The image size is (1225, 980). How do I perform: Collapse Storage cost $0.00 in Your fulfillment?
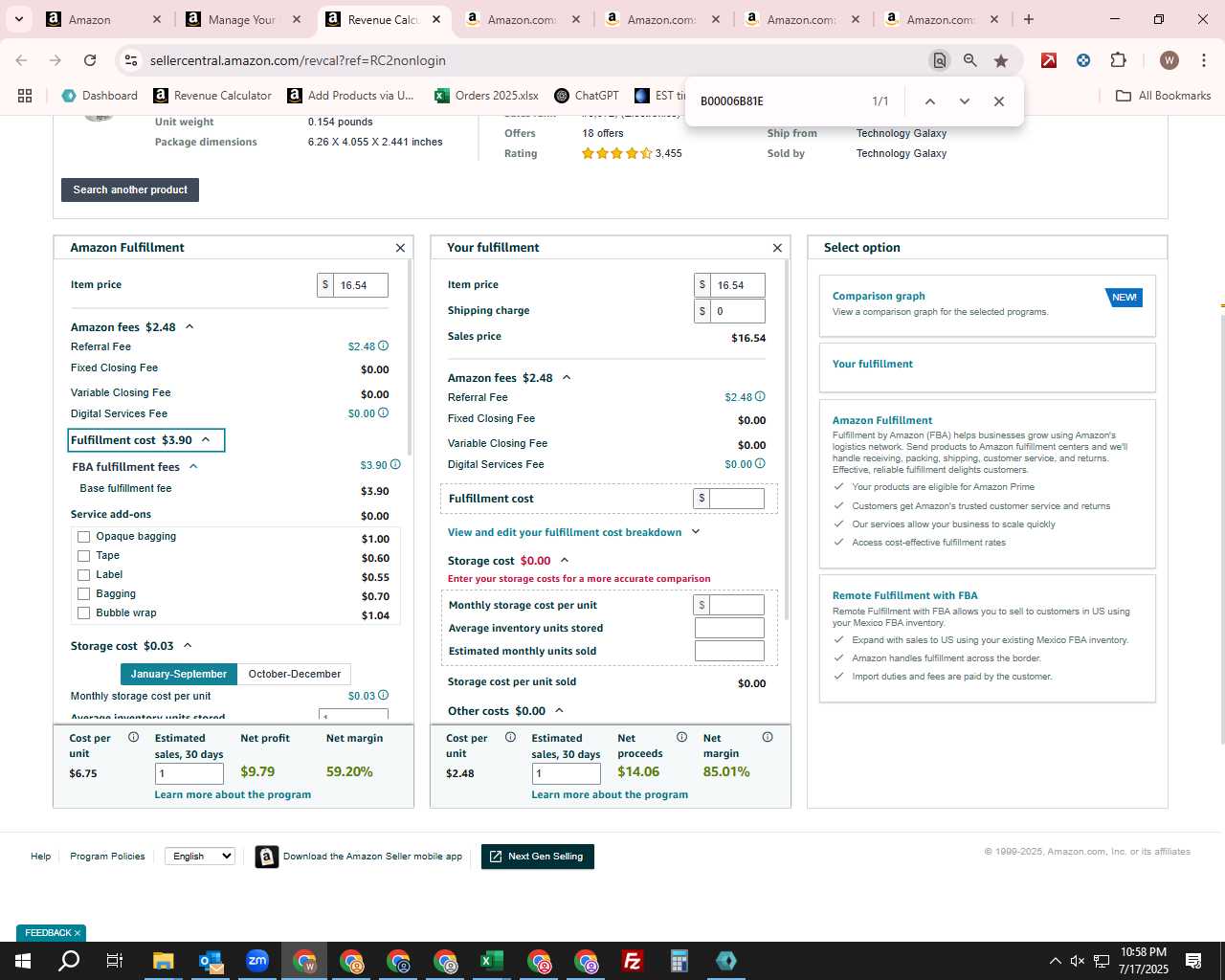click(x=565, y=561)
